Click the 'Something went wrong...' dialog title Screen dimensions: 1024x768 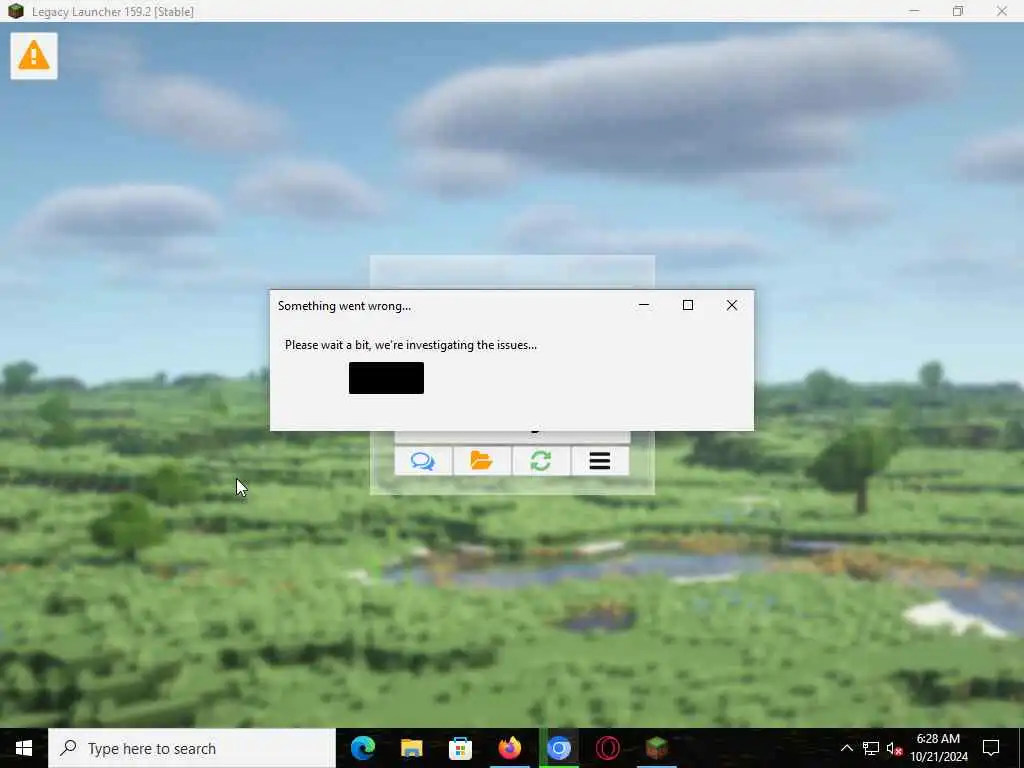click(x=344, y=306)
